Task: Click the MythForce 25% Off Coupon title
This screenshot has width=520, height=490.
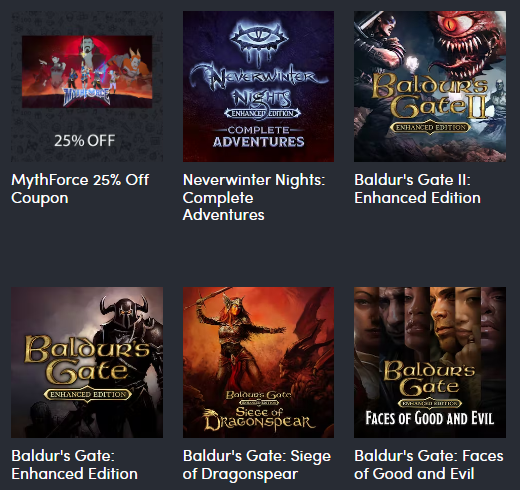Action: [x=80, y=189]
